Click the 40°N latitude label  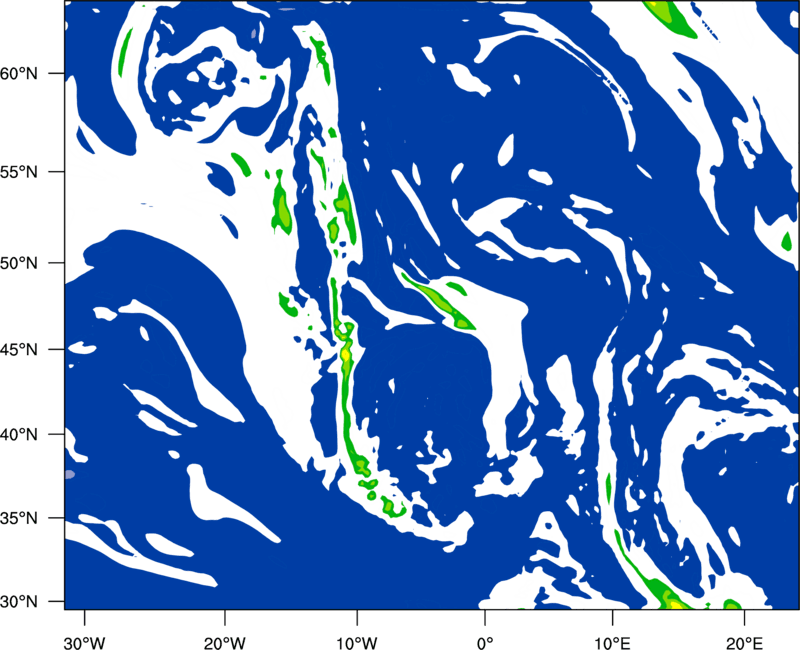click(x=19, y=435)
